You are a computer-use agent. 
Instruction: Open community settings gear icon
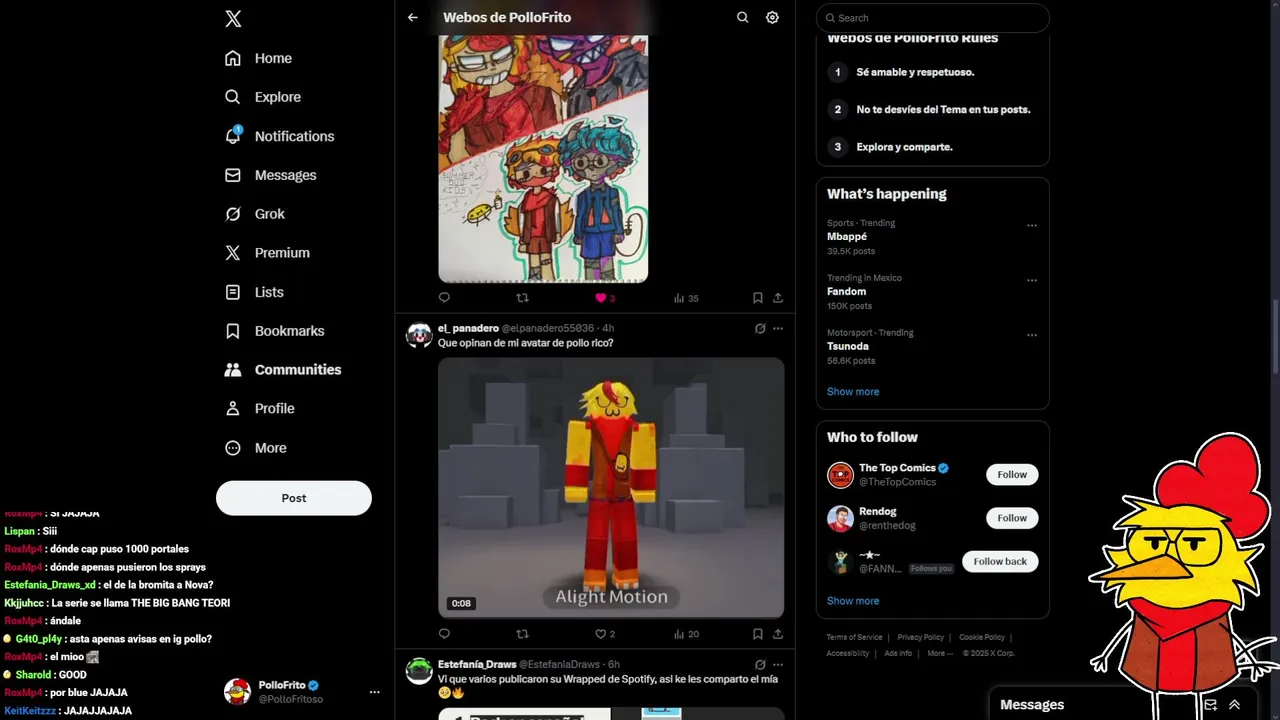pos(772,18)
